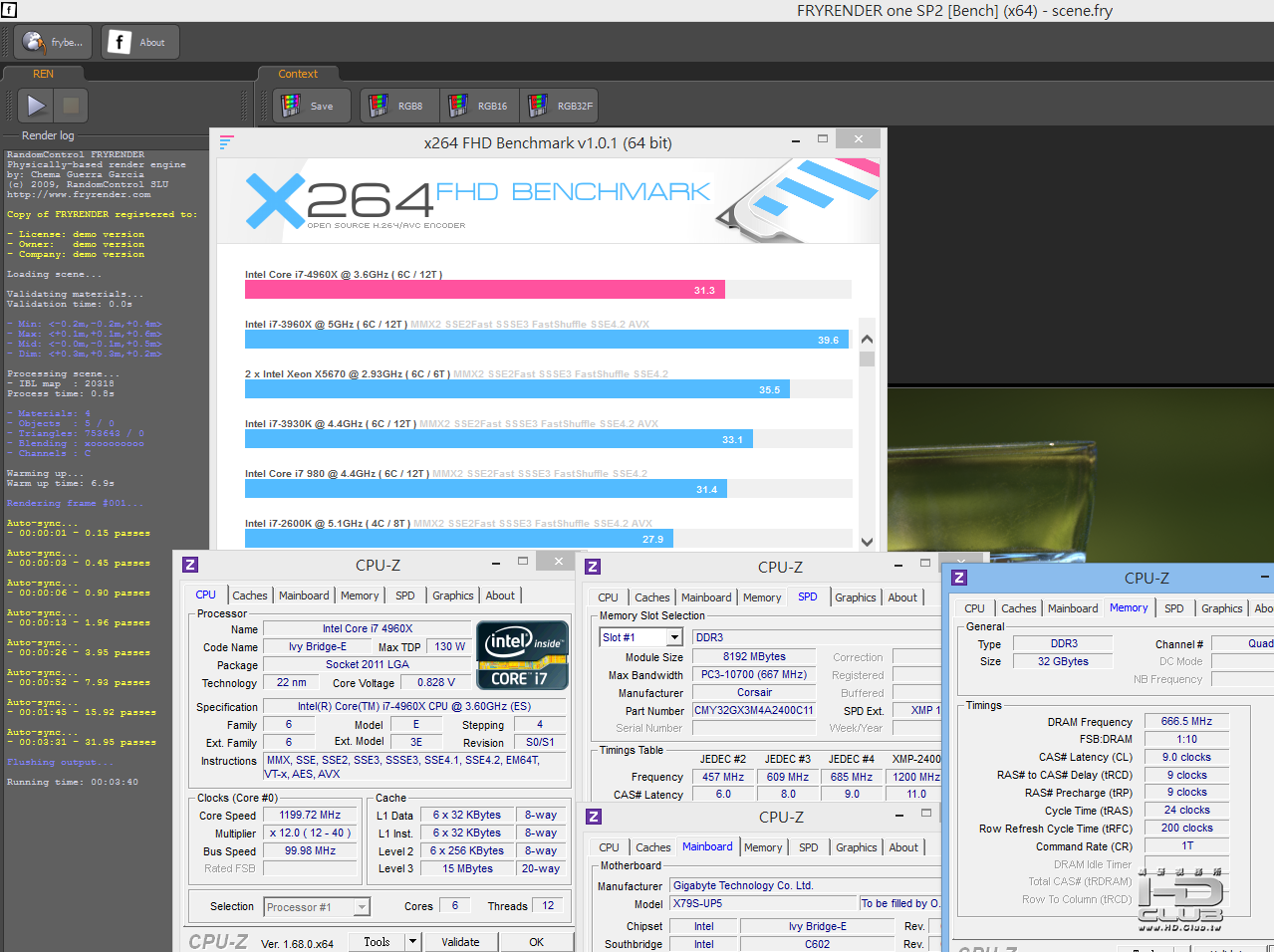This screenshot has height=952, width=1274.
Task: Click the Xeon X5670 35.5 result bar
Action: [x=517, y=389]
